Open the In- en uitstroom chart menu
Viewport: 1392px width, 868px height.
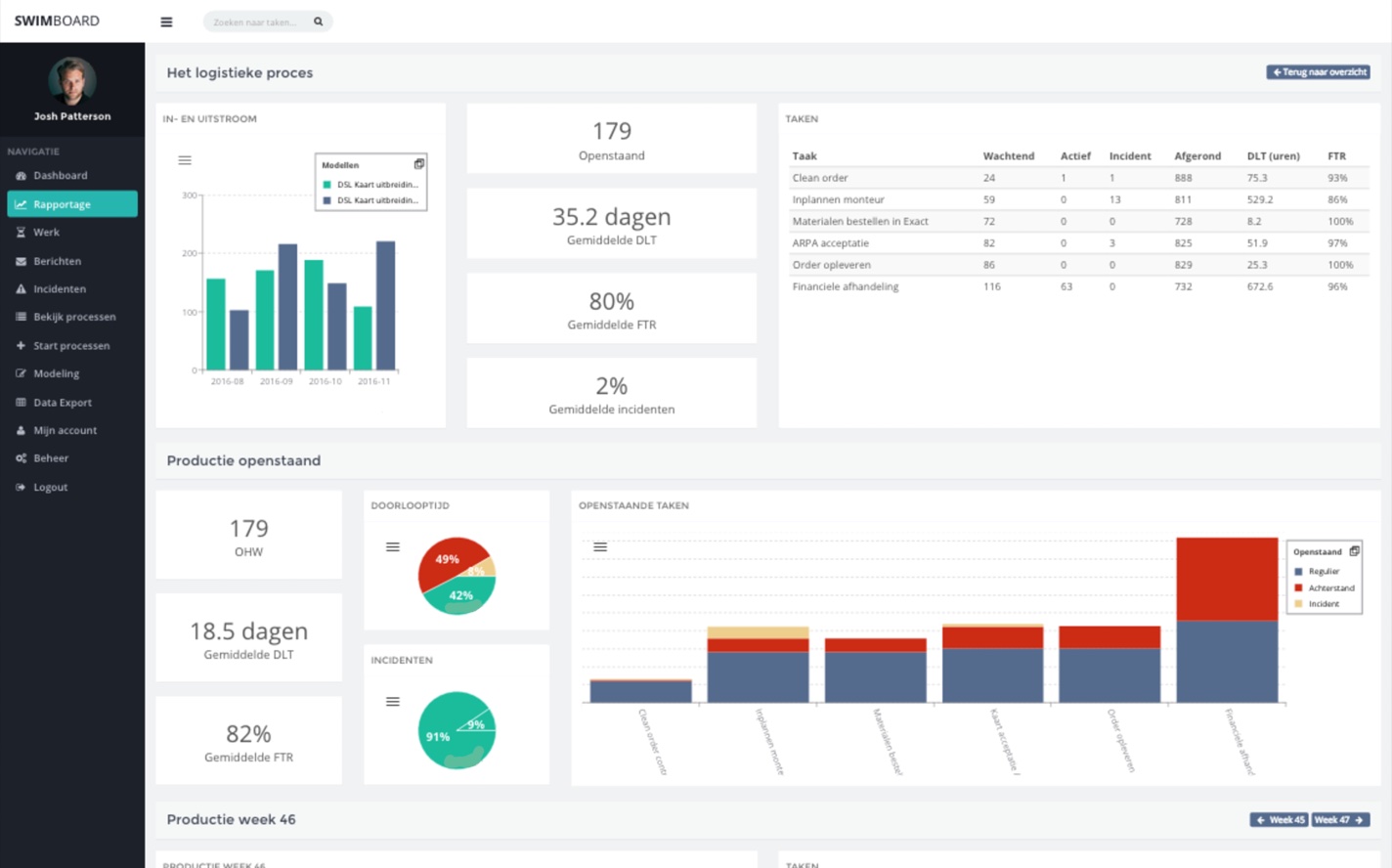185,160
